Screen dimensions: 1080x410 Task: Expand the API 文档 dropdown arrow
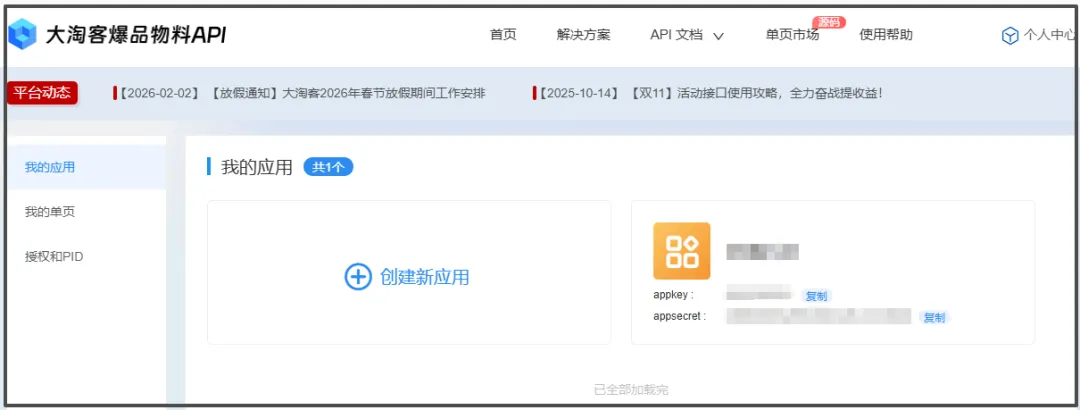tap(718, 36)
